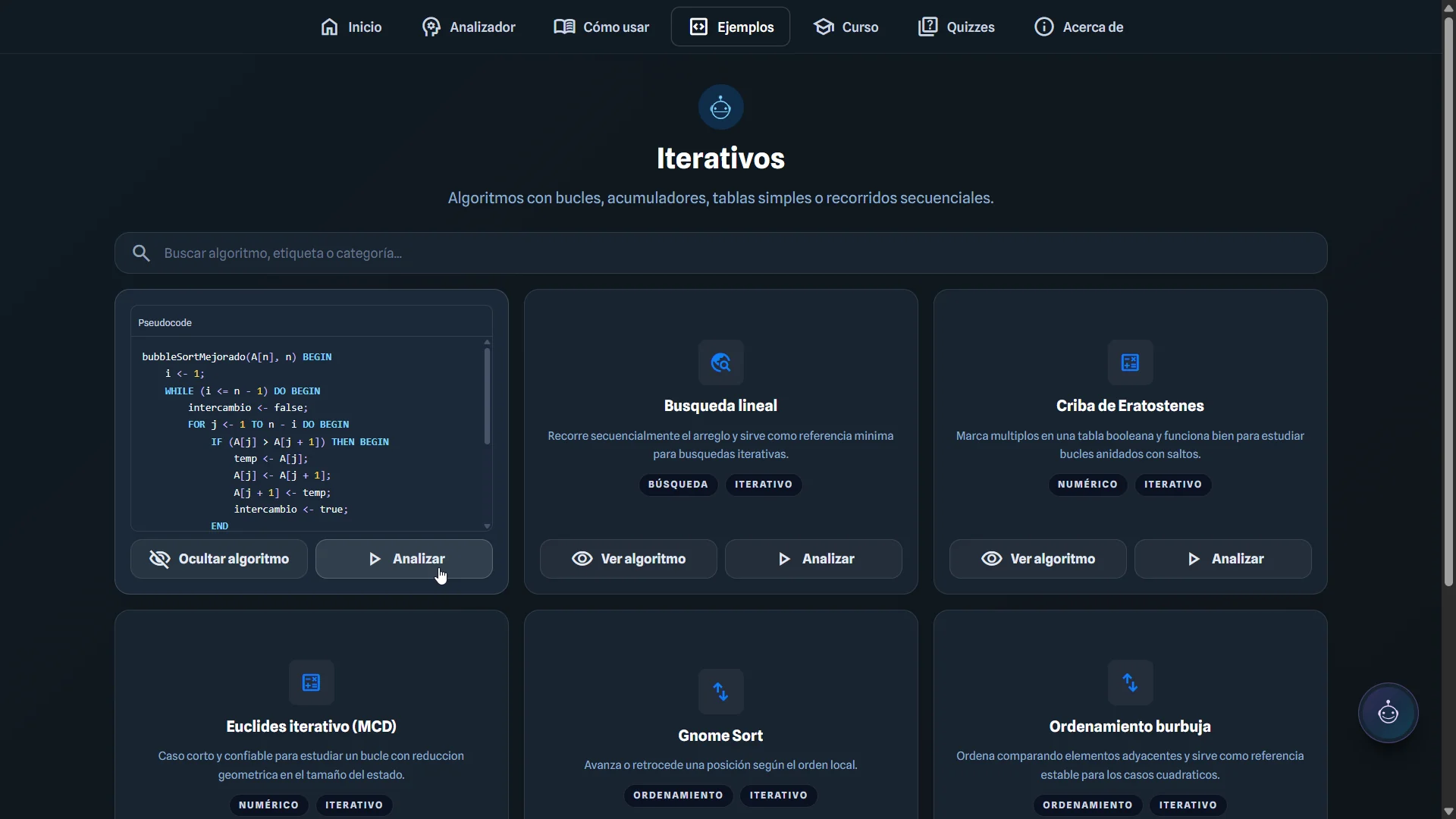Viewport: 1456px width, 819px height.
Task: Focus the Buscar algoritmo search field
Action: pyautogui.click(x=720, y=253)
